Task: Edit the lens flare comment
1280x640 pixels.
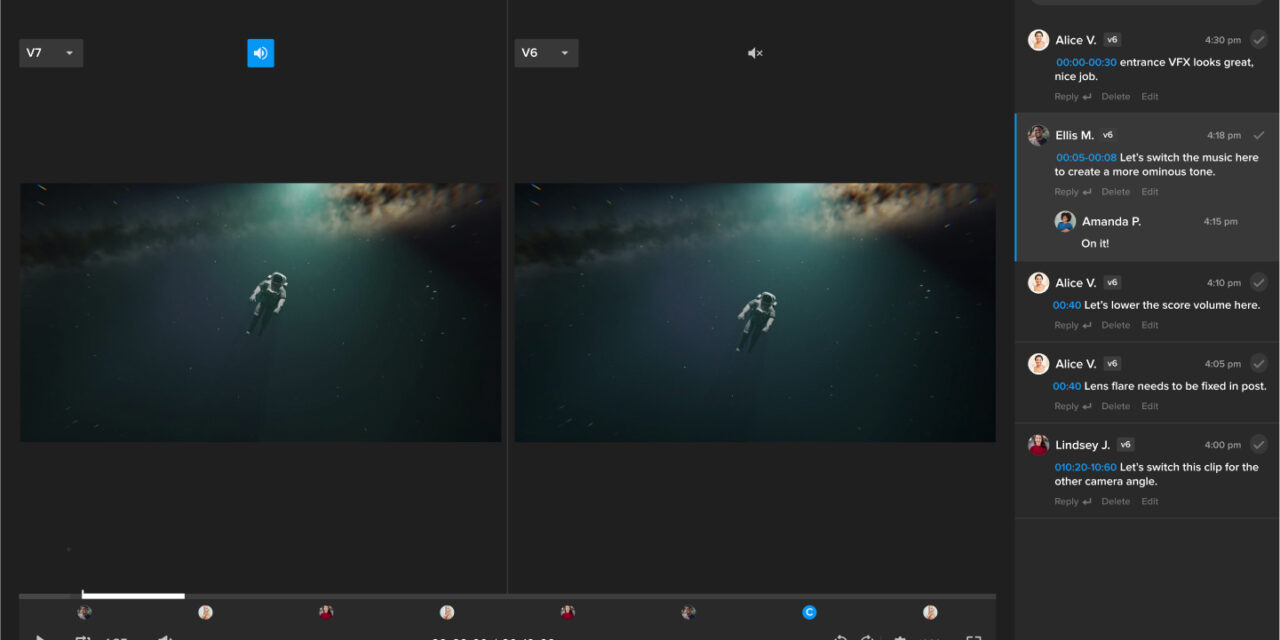Action: pos(1150,406)
